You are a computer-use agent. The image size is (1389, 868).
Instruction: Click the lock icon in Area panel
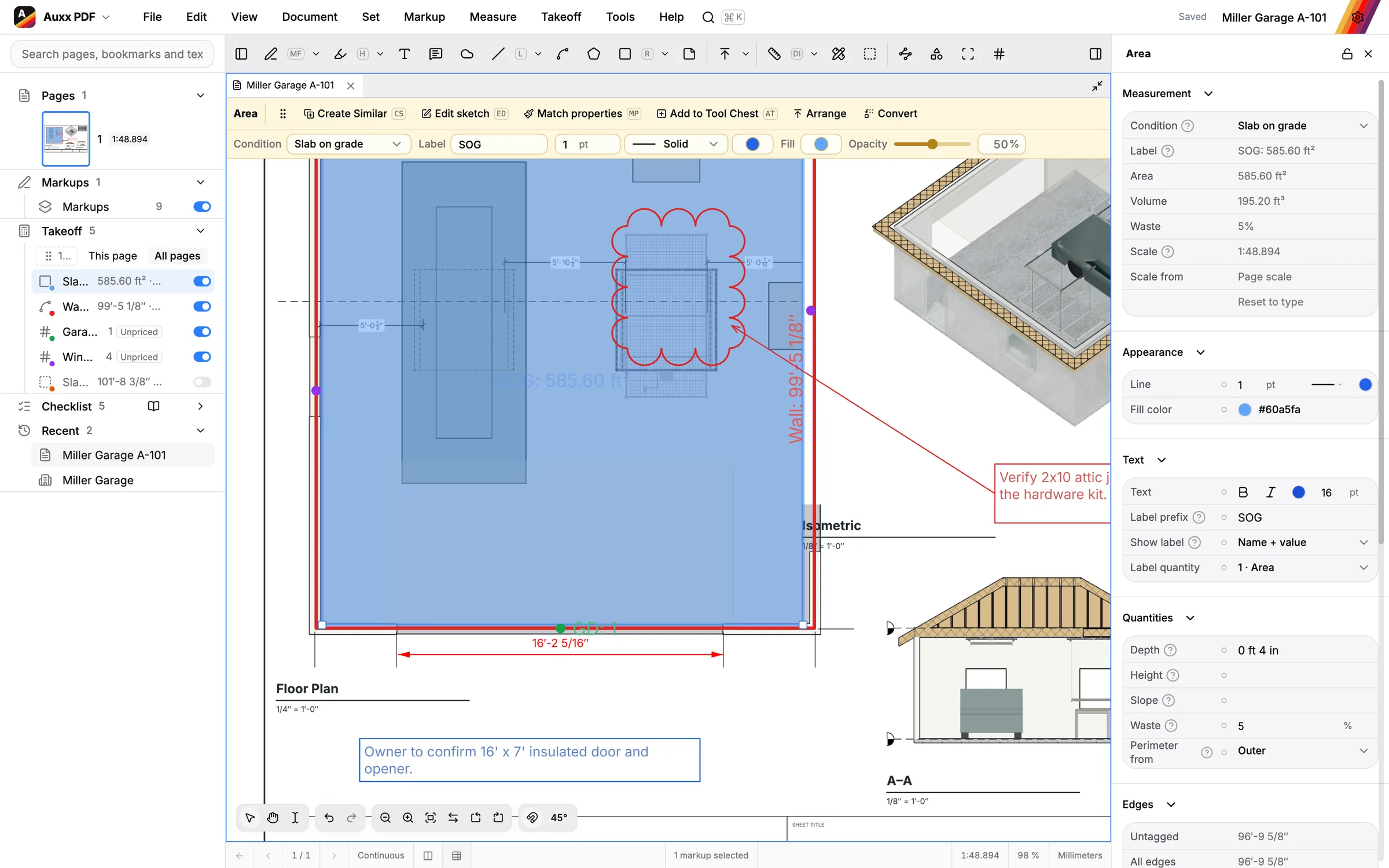[1347, 54]
